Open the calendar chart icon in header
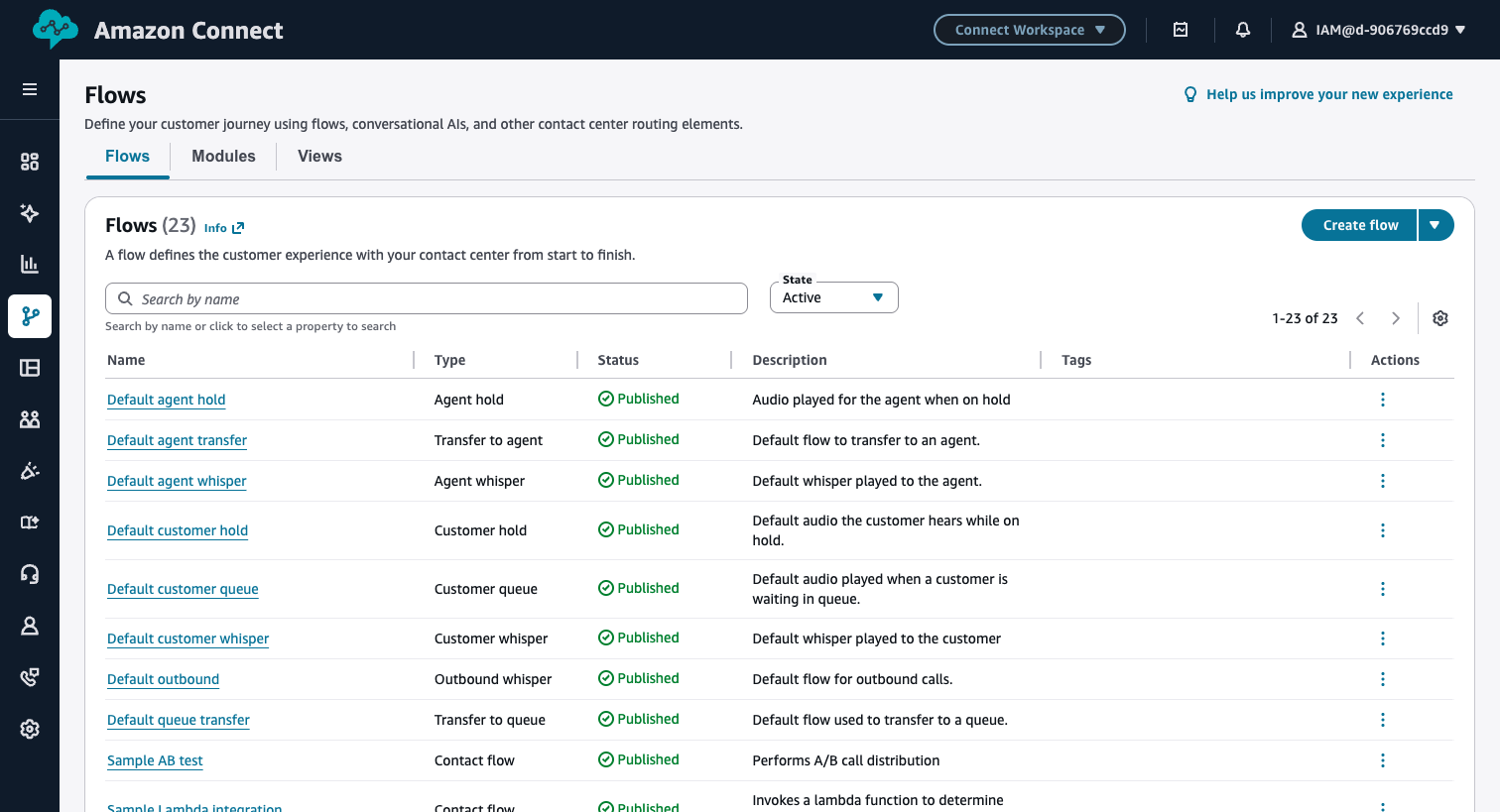 tap(1181, 30)
